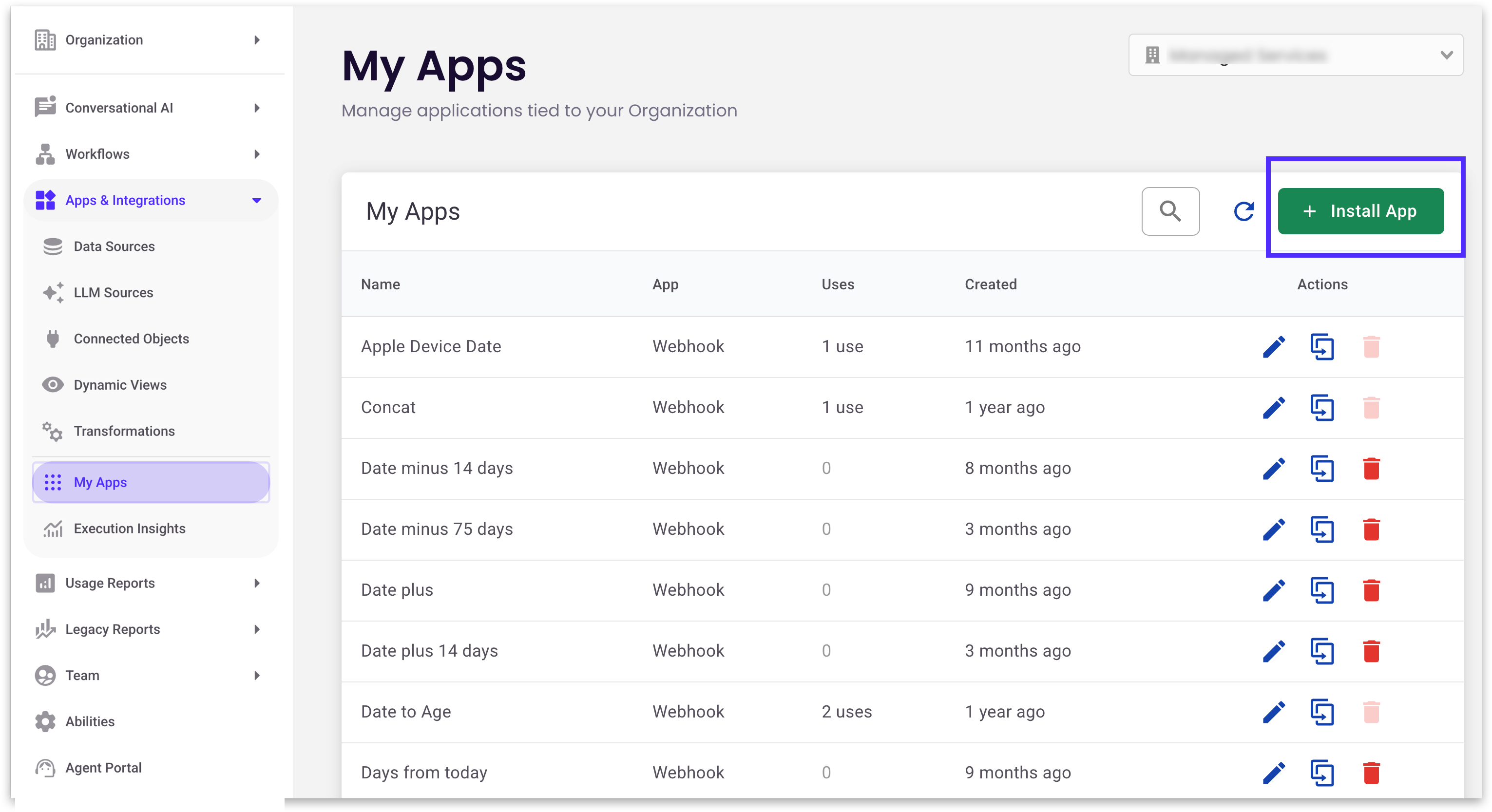Expand the Organization menu

point(257,40)
